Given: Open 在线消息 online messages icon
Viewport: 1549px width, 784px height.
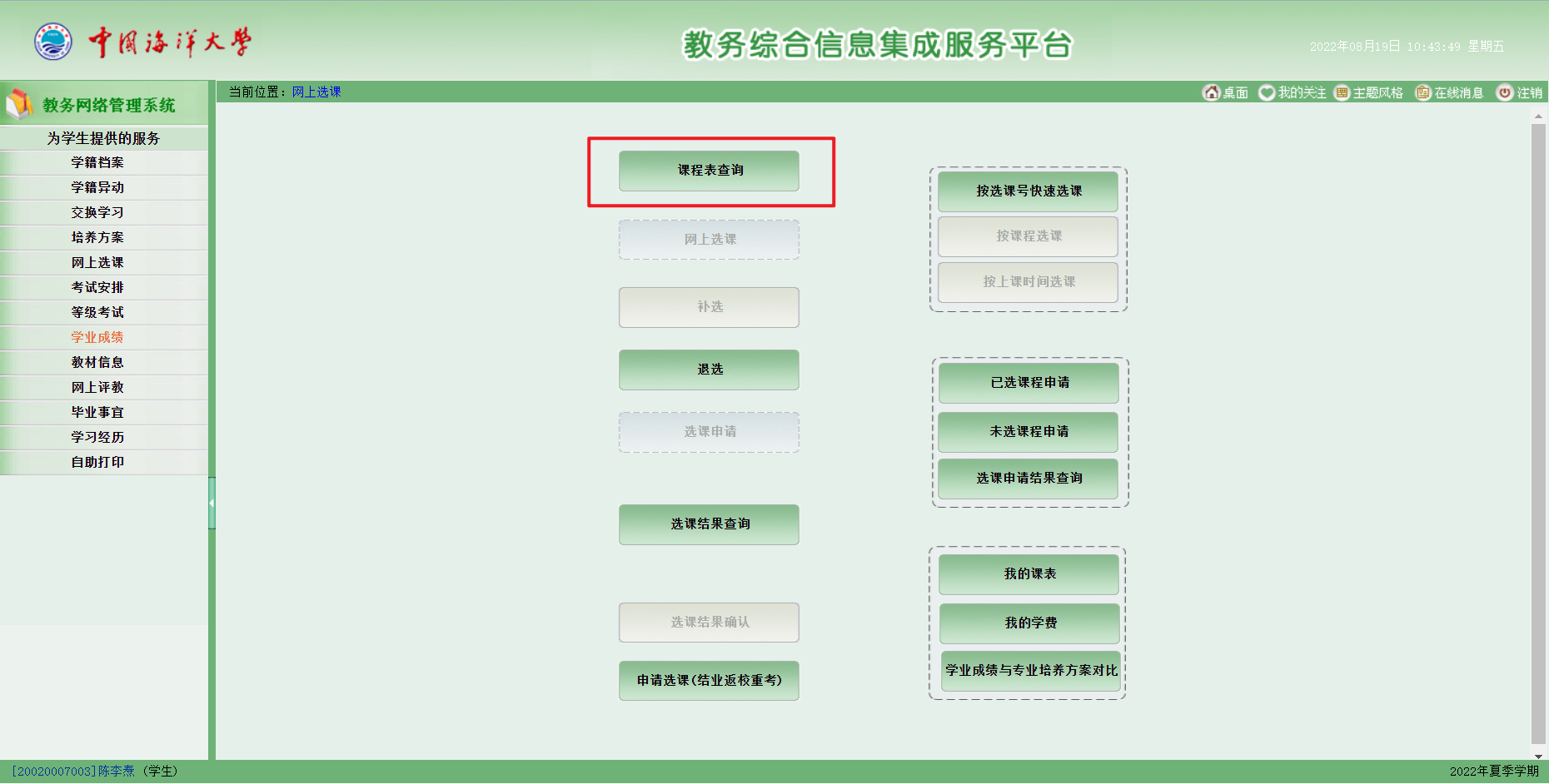Looking at the screenshot, I should [x=1423, y=92].
